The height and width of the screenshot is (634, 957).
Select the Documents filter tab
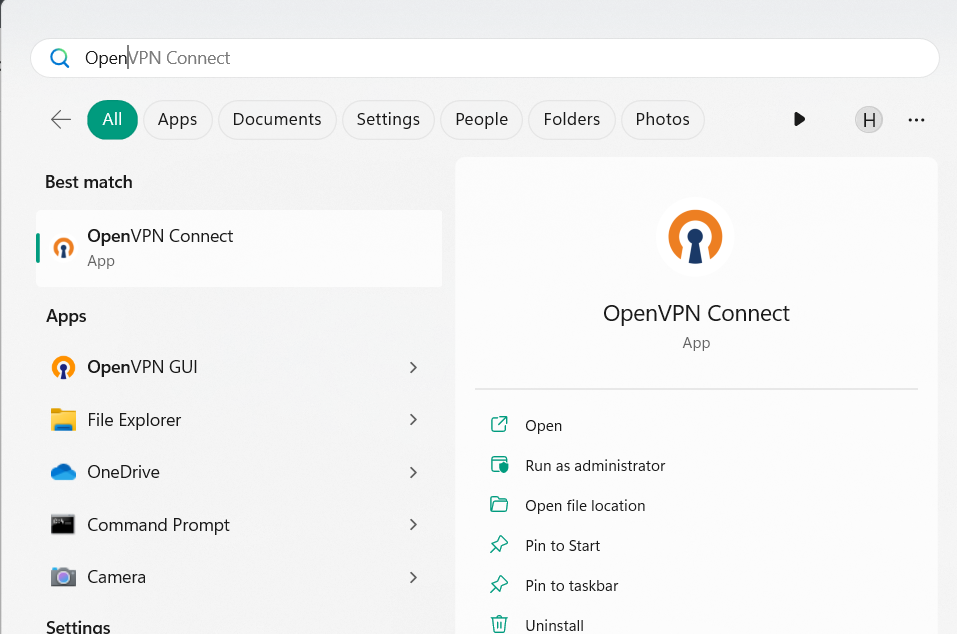(277, 119)
